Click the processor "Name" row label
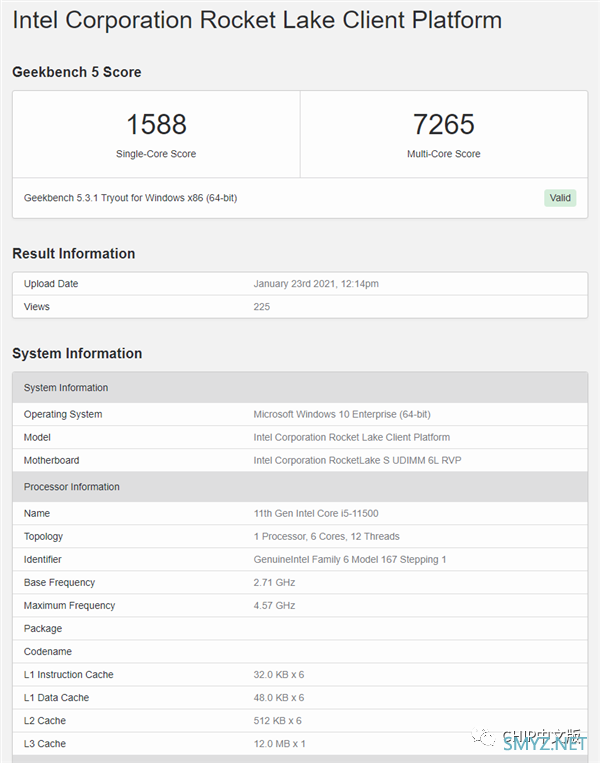Image resolution: width=600 pixels, height=763 pixels. tap(37, 513)
